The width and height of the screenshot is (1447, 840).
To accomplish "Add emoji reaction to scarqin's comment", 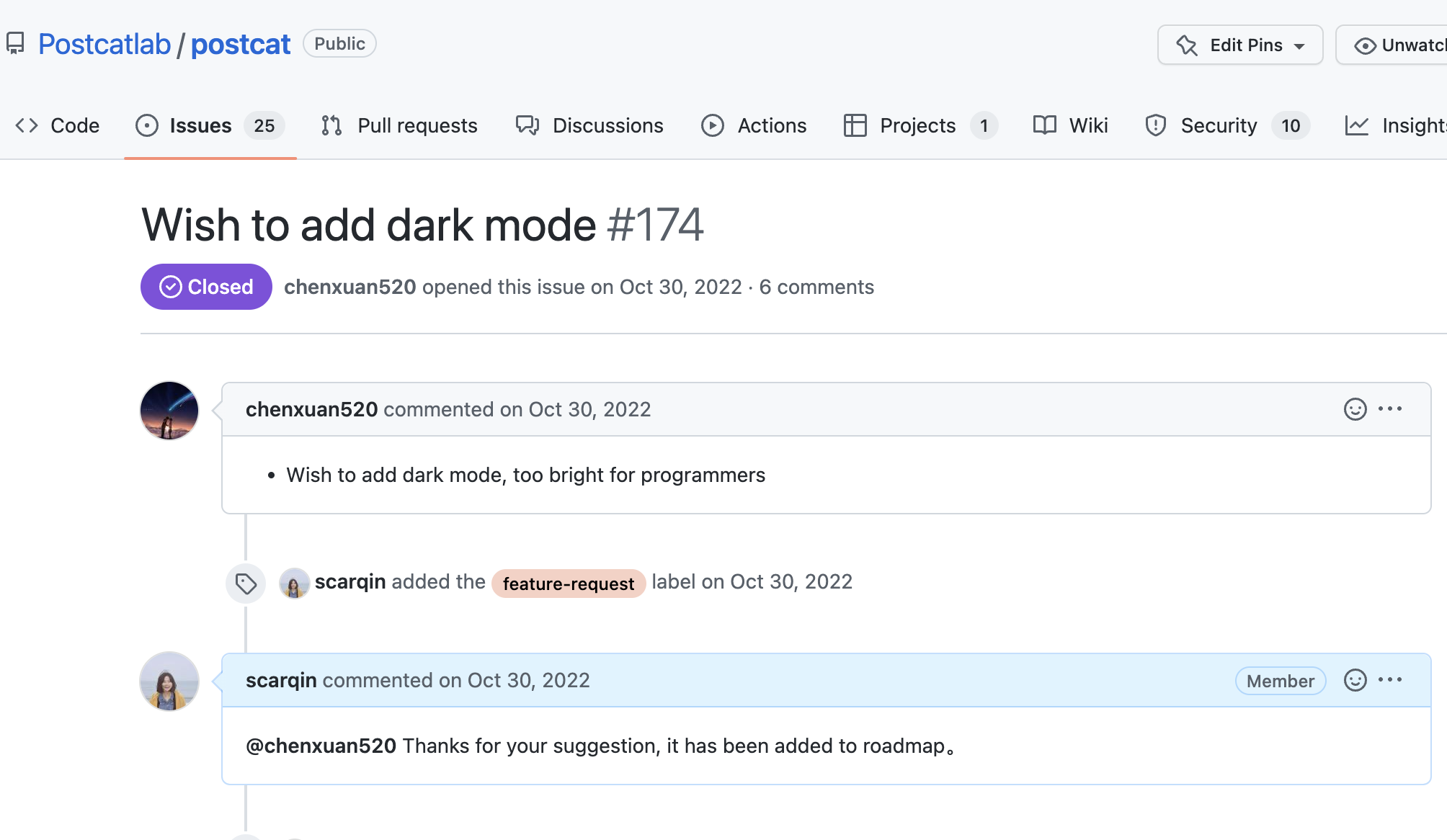I will [1355, 680].
